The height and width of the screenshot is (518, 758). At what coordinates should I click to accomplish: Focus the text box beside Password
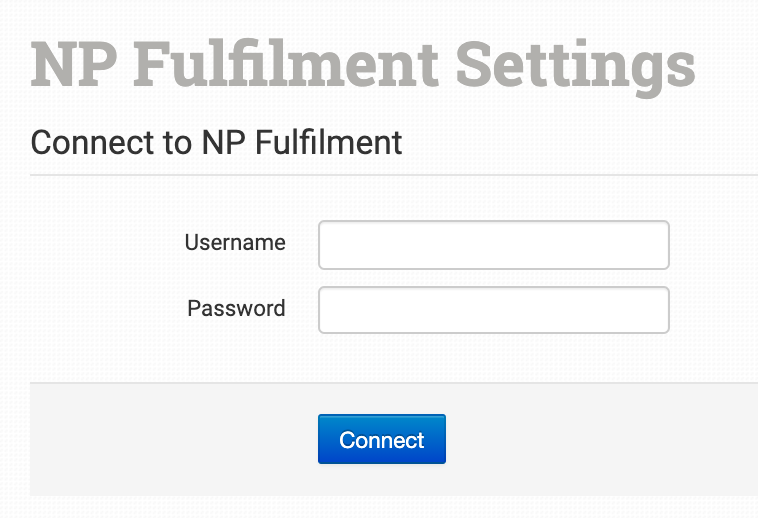(493, 310)
